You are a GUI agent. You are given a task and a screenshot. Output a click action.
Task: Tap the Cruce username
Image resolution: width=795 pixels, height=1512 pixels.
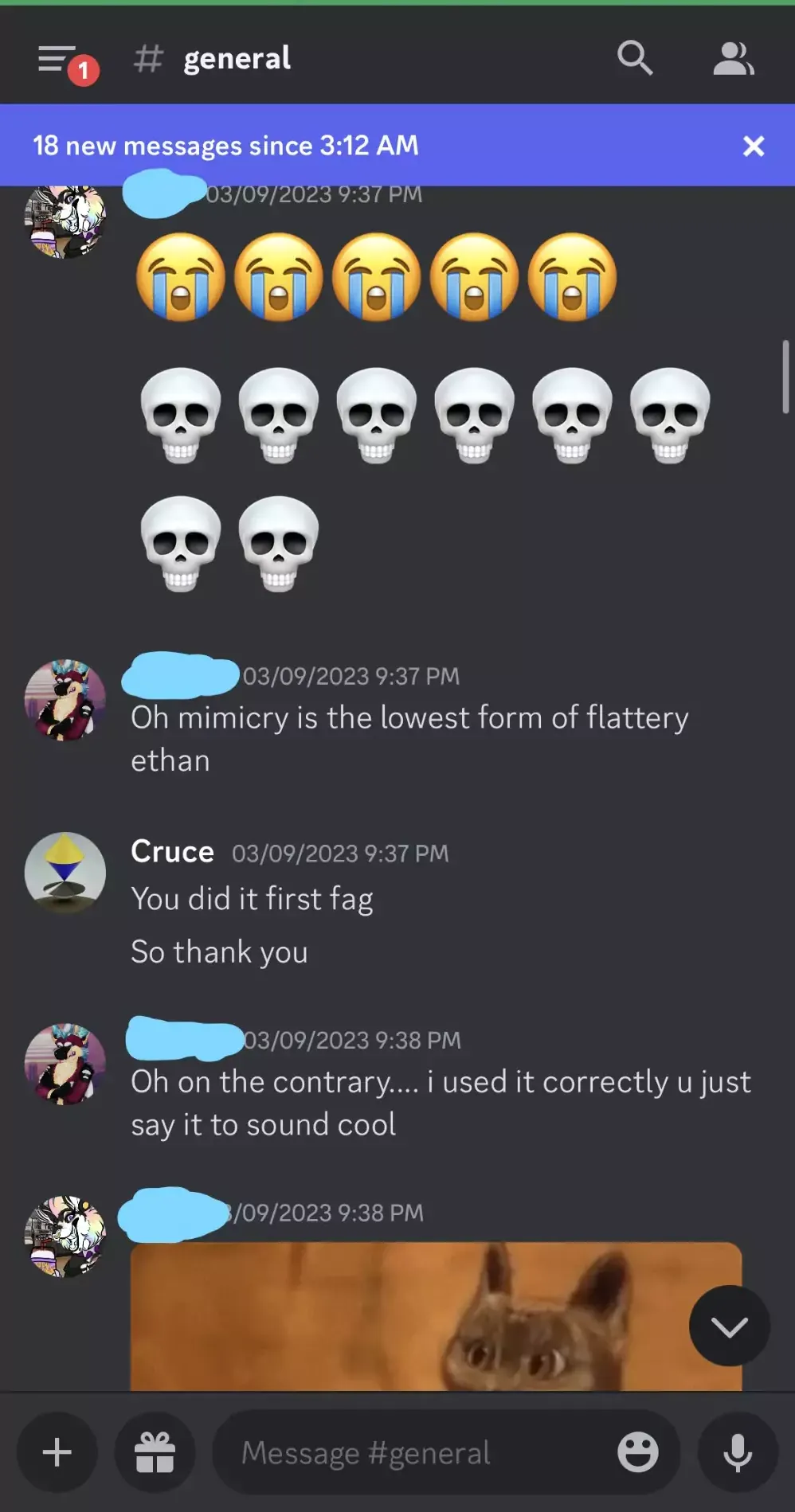[x=173, y=851]
